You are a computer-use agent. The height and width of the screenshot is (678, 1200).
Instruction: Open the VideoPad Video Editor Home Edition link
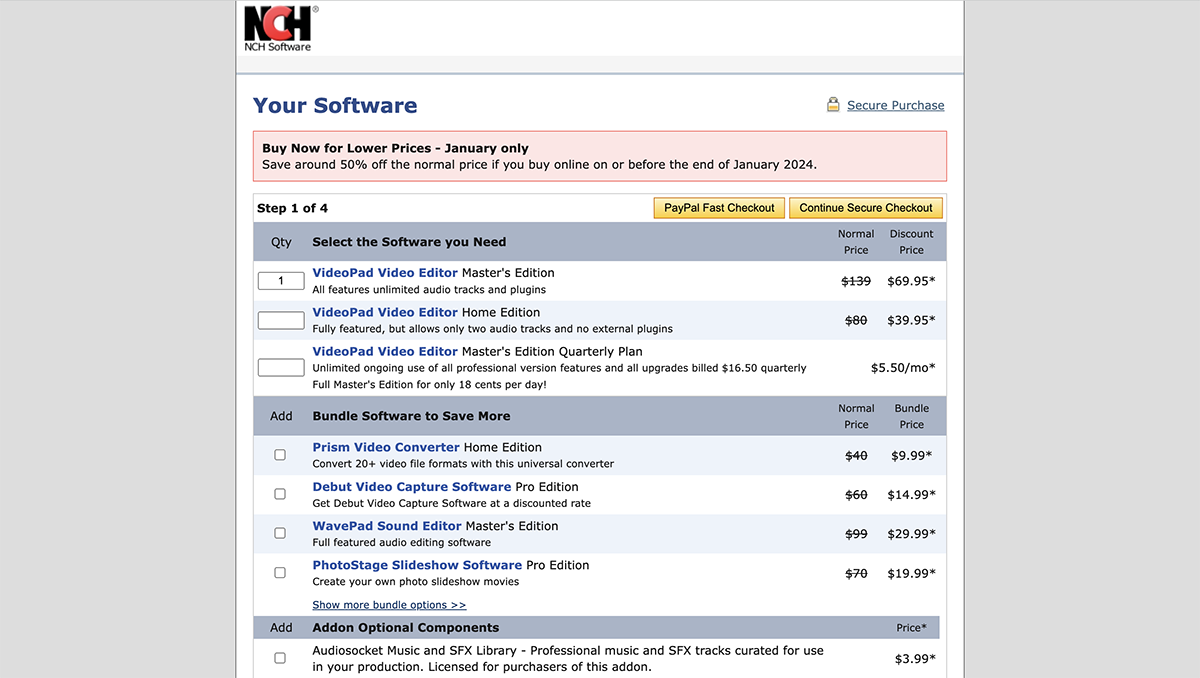tap(385, 312)
